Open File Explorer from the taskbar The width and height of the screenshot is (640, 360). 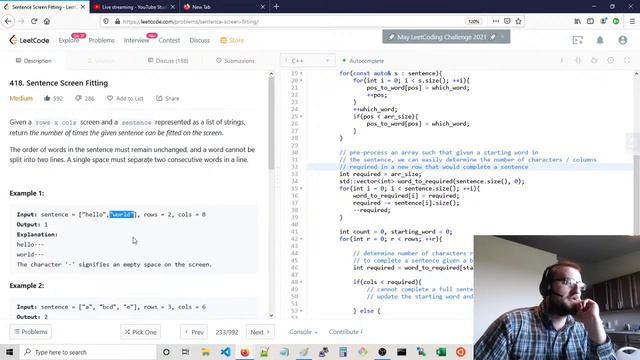tap(205, 352)
